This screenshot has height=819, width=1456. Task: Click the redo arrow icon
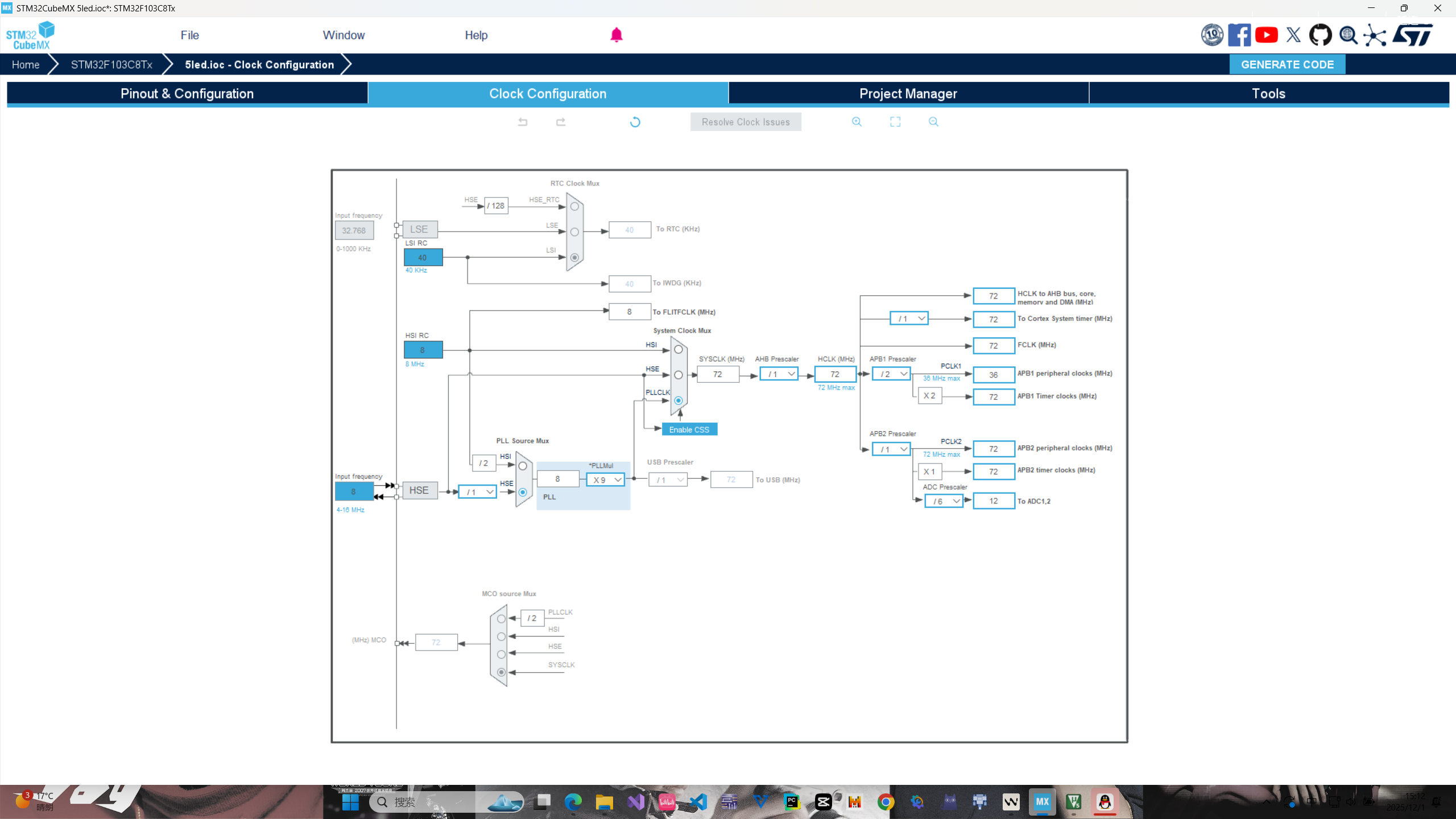(561, 122)
